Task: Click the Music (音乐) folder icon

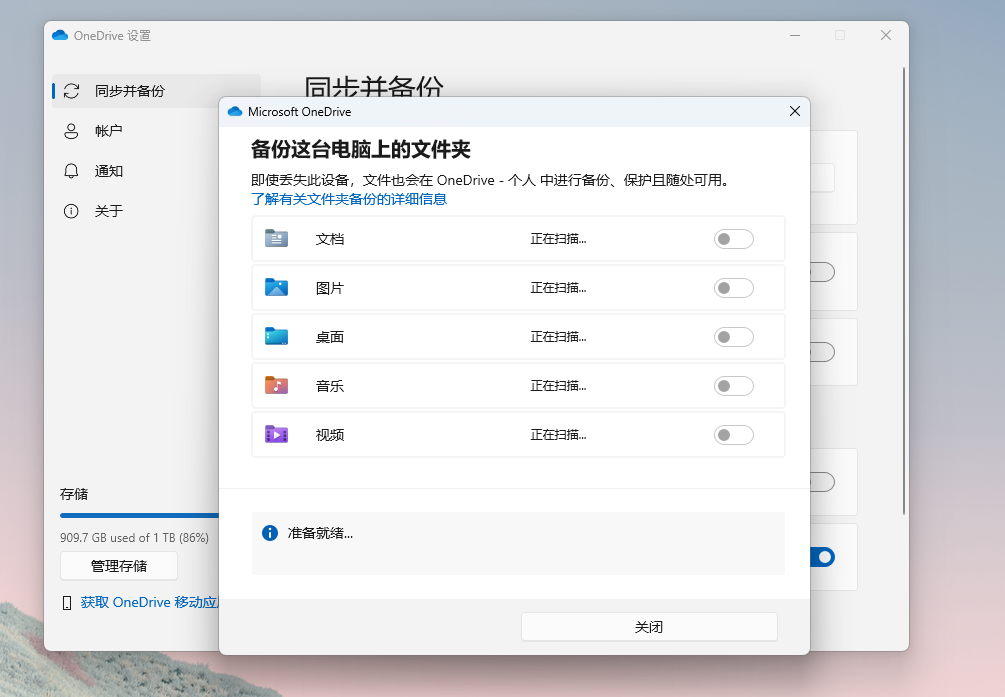Action: 276,385
